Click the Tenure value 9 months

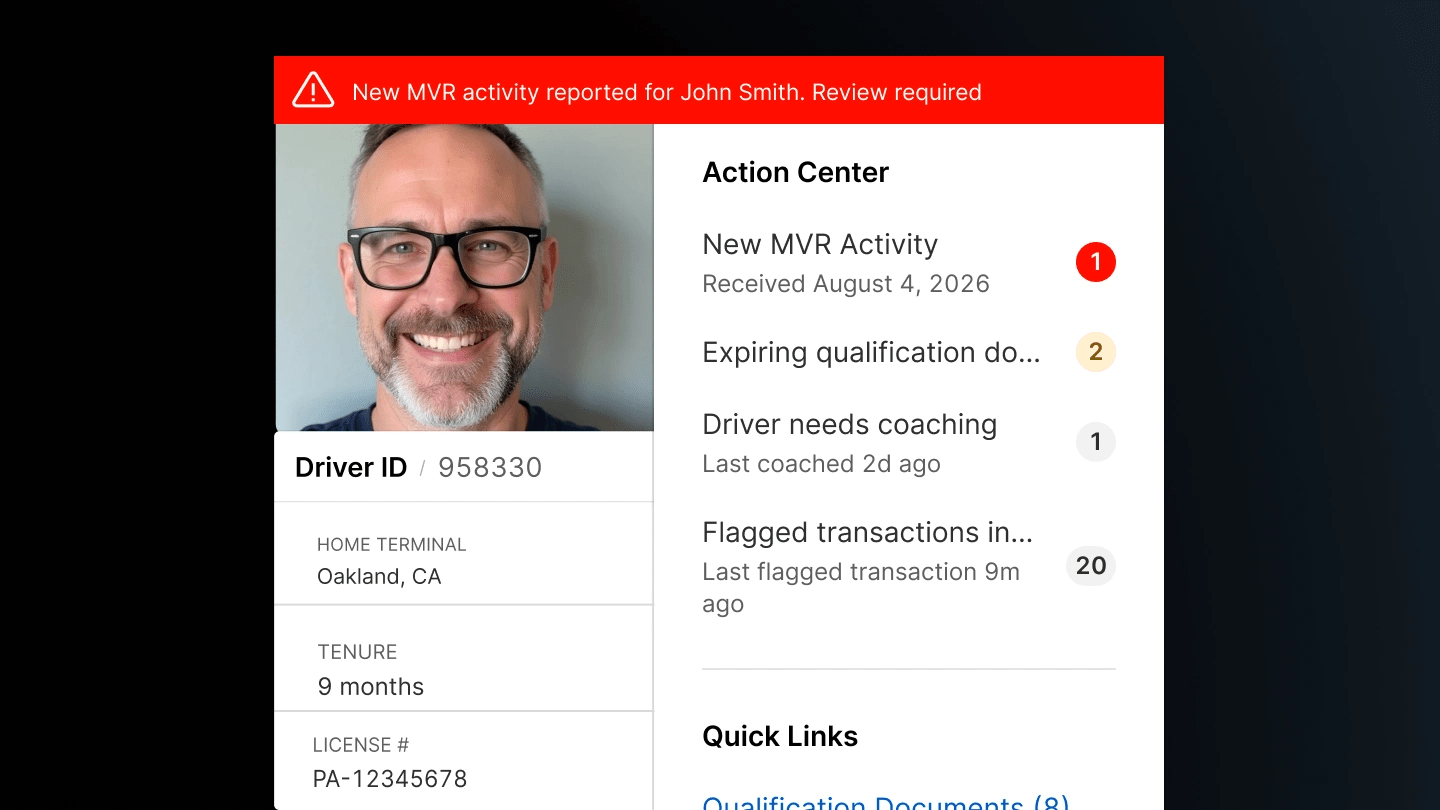click(371, 687)
